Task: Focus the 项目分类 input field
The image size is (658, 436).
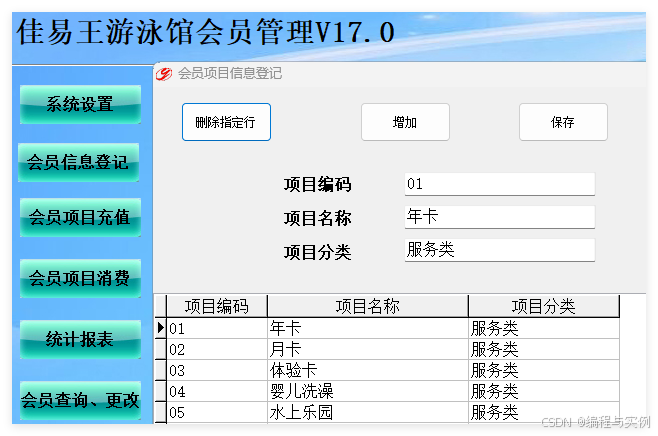Action: click(500, 250)
